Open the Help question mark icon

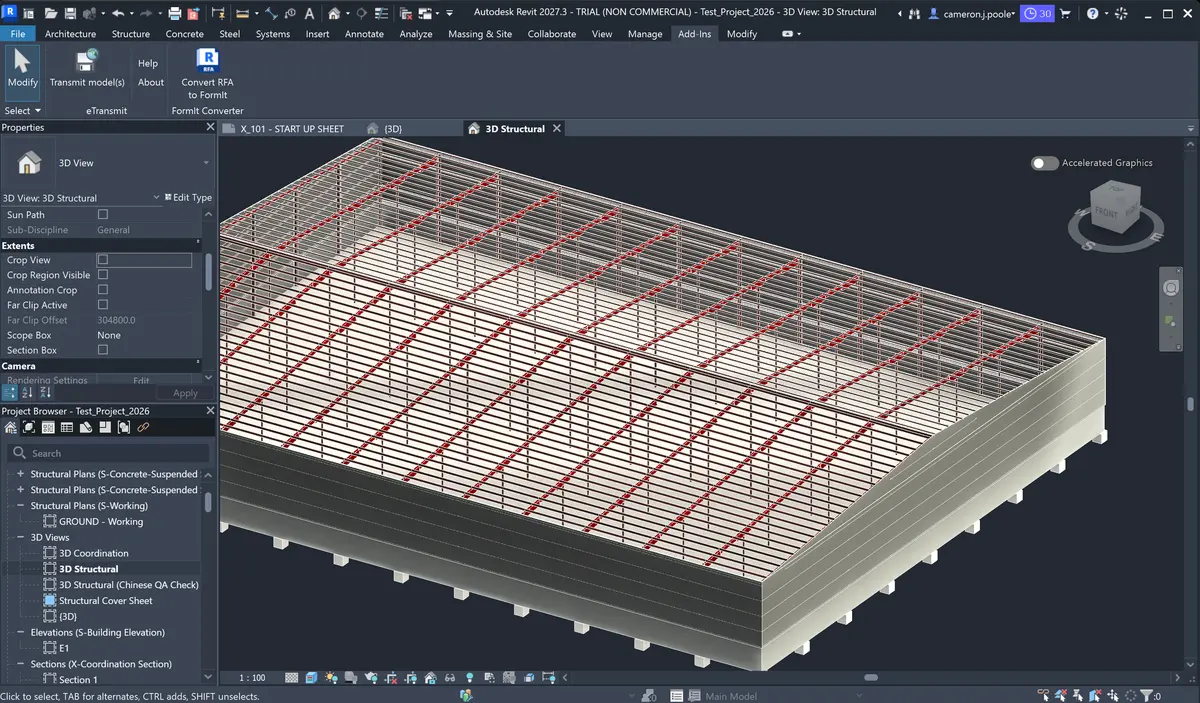click(x=1092, y=13)
